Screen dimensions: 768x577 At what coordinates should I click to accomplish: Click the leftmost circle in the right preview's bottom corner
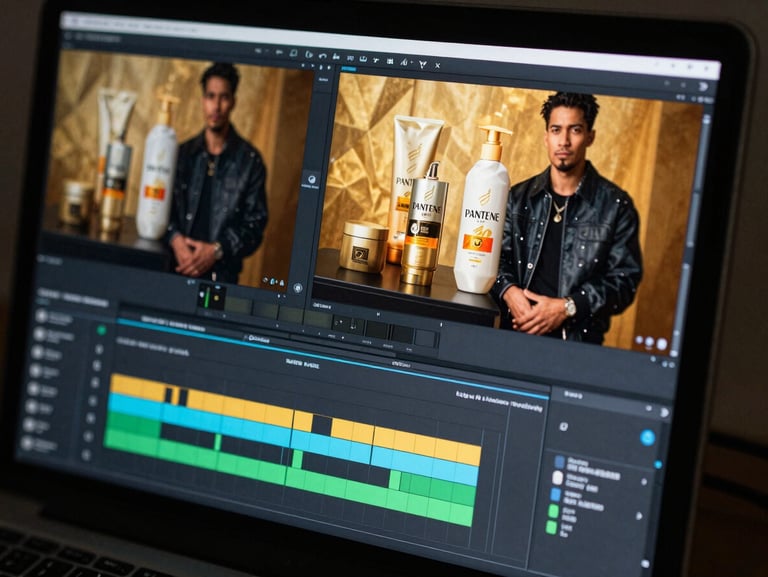(639, 340)
